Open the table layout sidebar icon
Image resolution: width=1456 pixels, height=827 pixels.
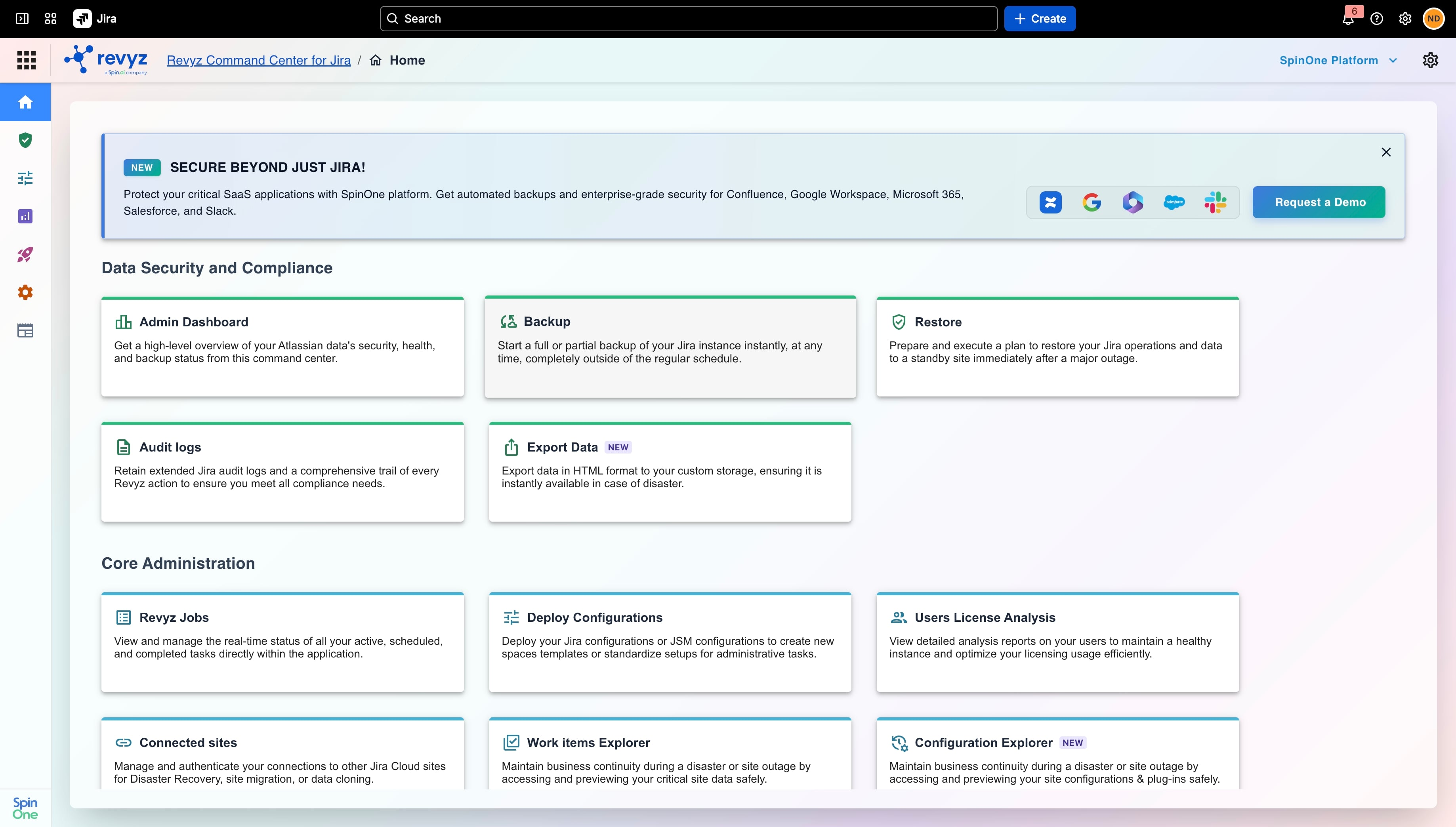pos(25,331)
